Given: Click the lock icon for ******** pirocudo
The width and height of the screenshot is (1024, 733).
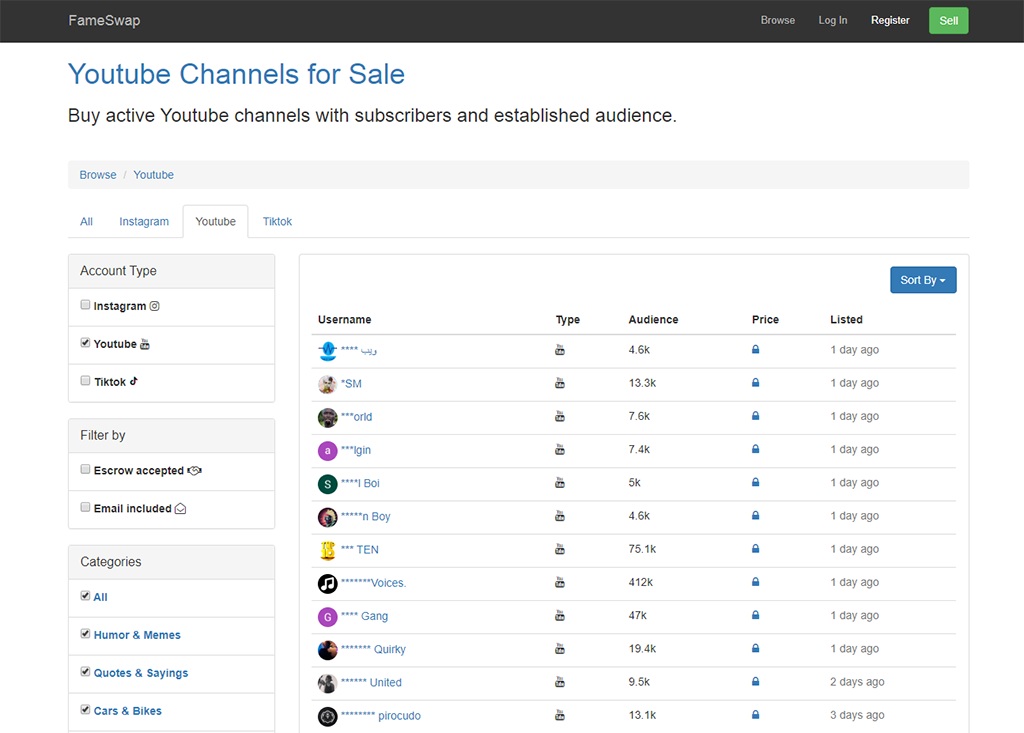Looking at the screenshot, I should [755, 715].
